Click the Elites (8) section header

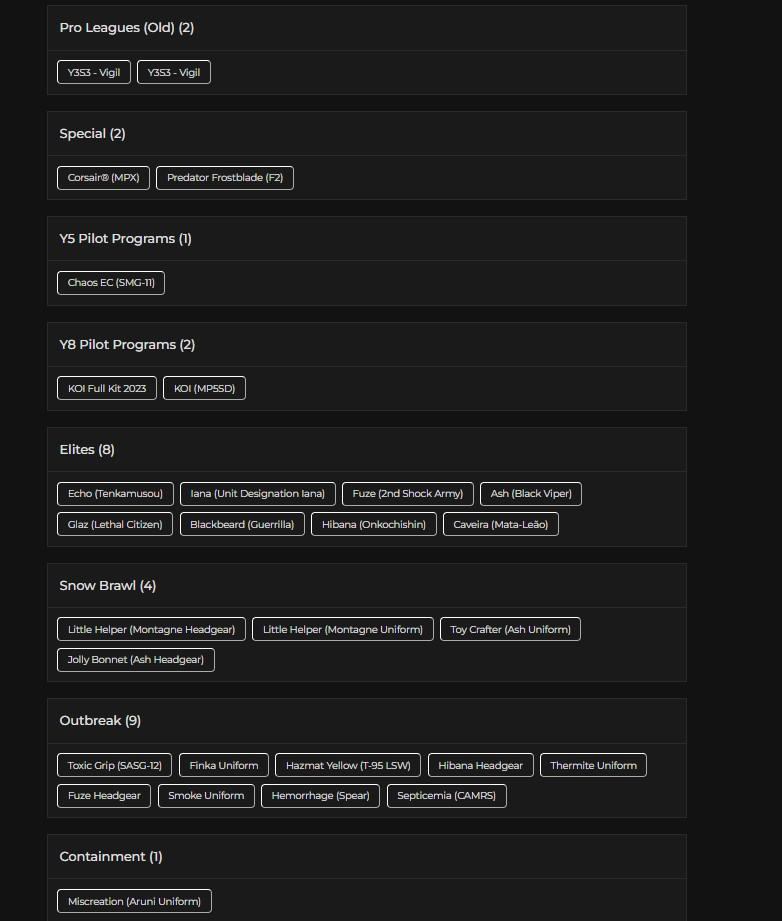click(x=87, y=450)
